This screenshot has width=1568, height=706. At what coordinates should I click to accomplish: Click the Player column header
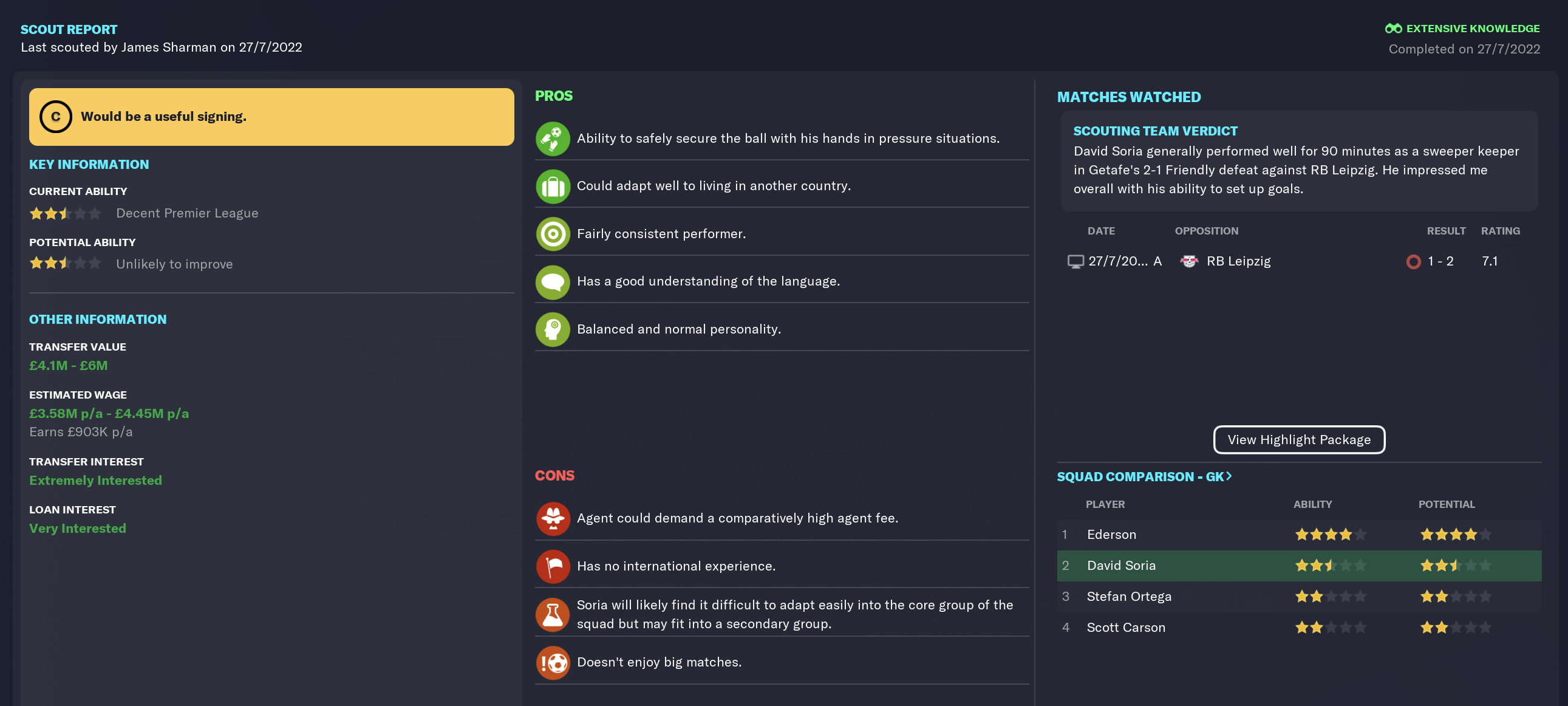(x=1105, y=504)
